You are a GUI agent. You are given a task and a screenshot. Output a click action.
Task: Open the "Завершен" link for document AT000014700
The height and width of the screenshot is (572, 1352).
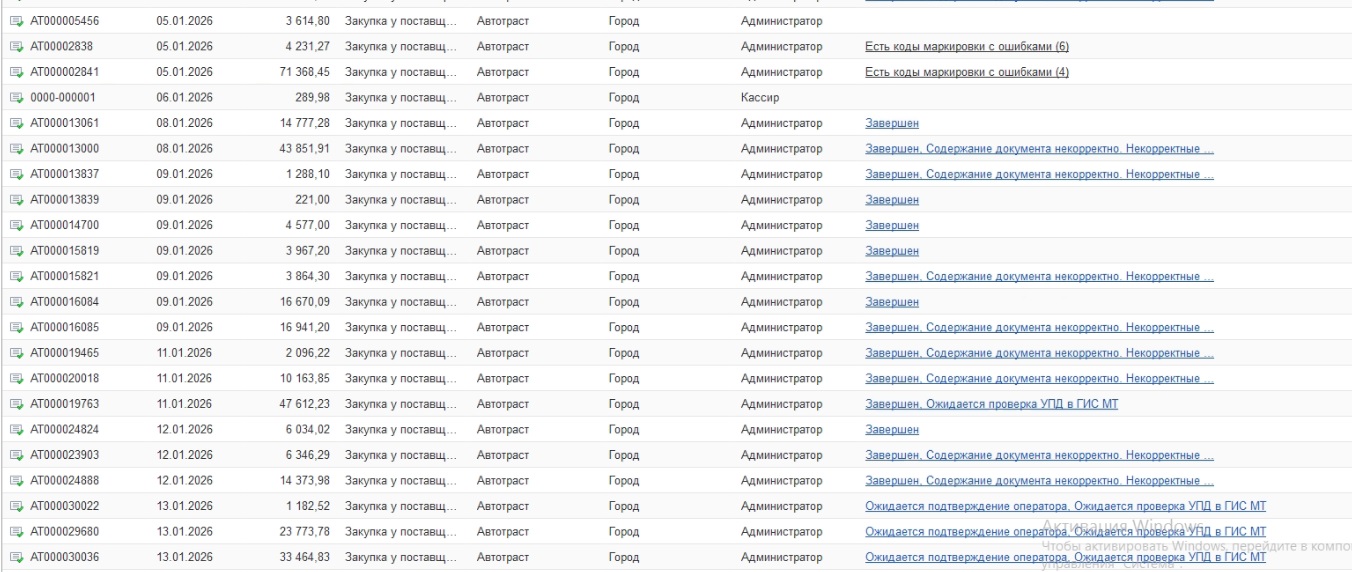pyautogui.click(x=891, y=225)
